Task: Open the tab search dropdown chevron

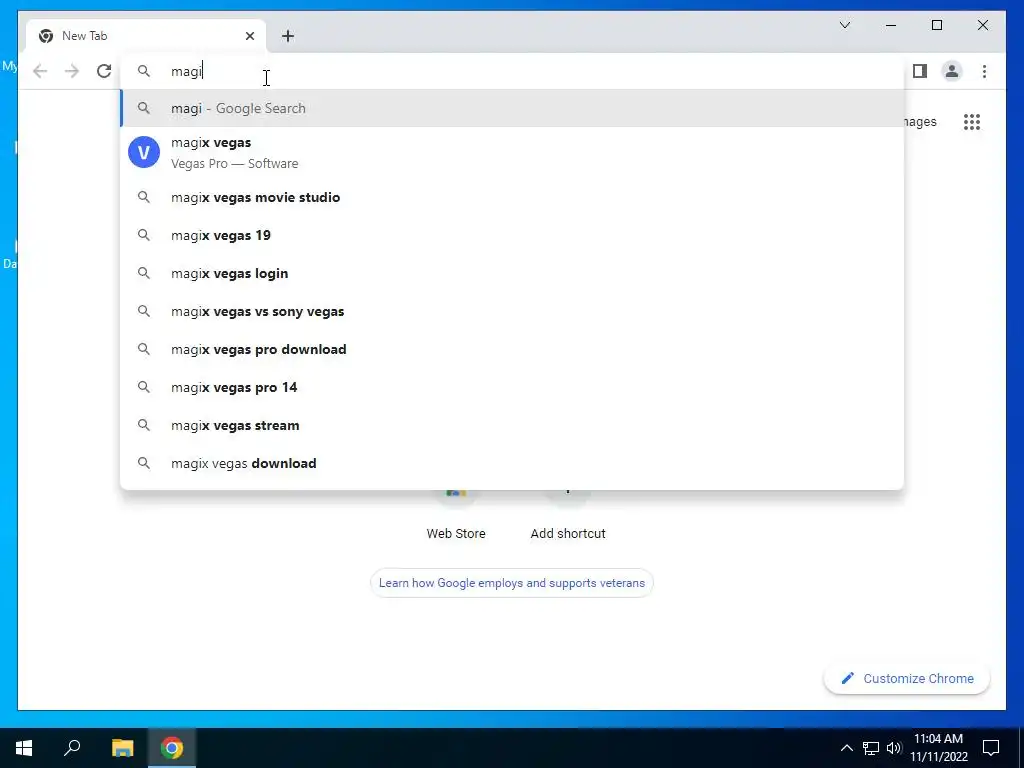Action: 844,25
